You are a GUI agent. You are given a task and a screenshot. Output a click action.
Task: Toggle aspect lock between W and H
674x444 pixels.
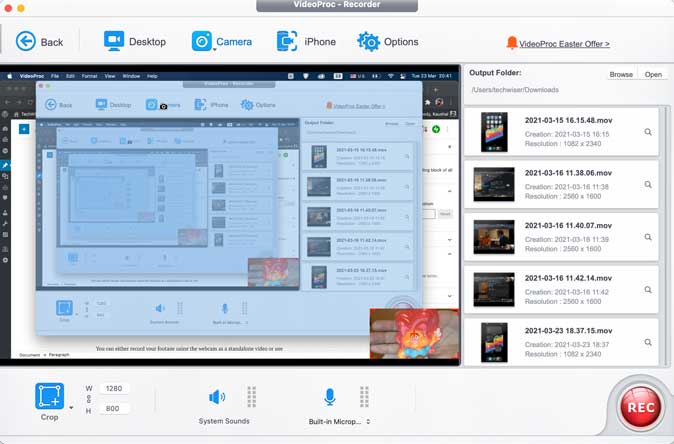pos(89,398)
